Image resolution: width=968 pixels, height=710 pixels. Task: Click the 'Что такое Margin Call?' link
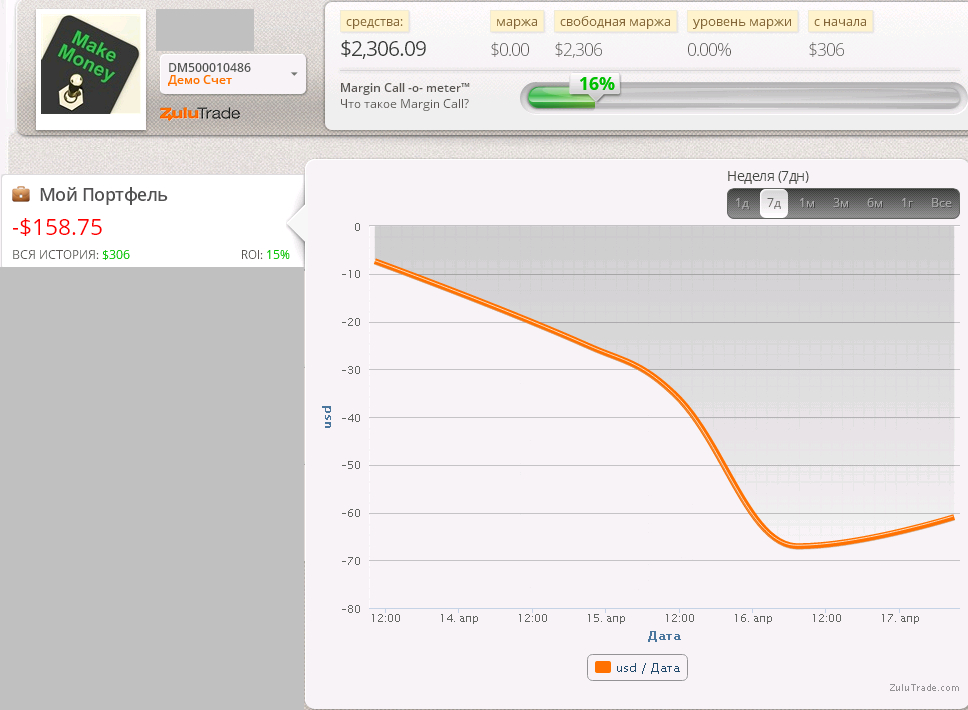click(404, 104)
